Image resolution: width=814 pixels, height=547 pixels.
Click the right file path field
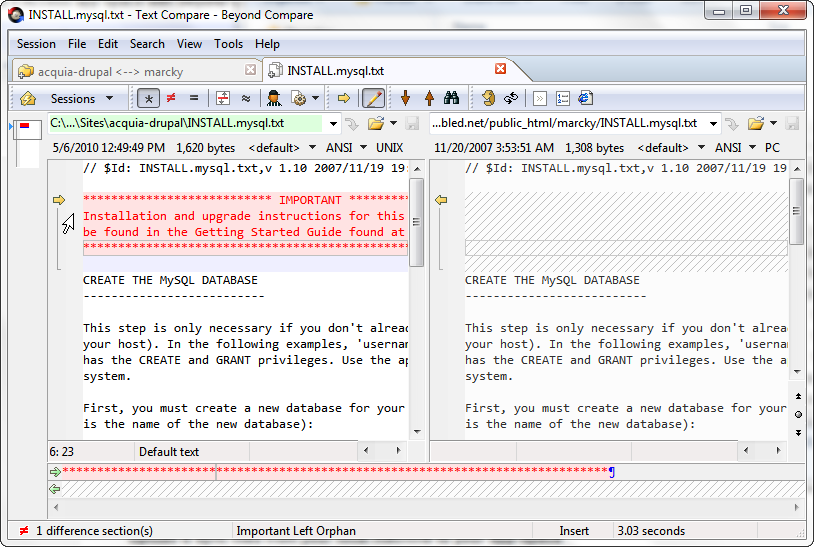click(568, 124)
